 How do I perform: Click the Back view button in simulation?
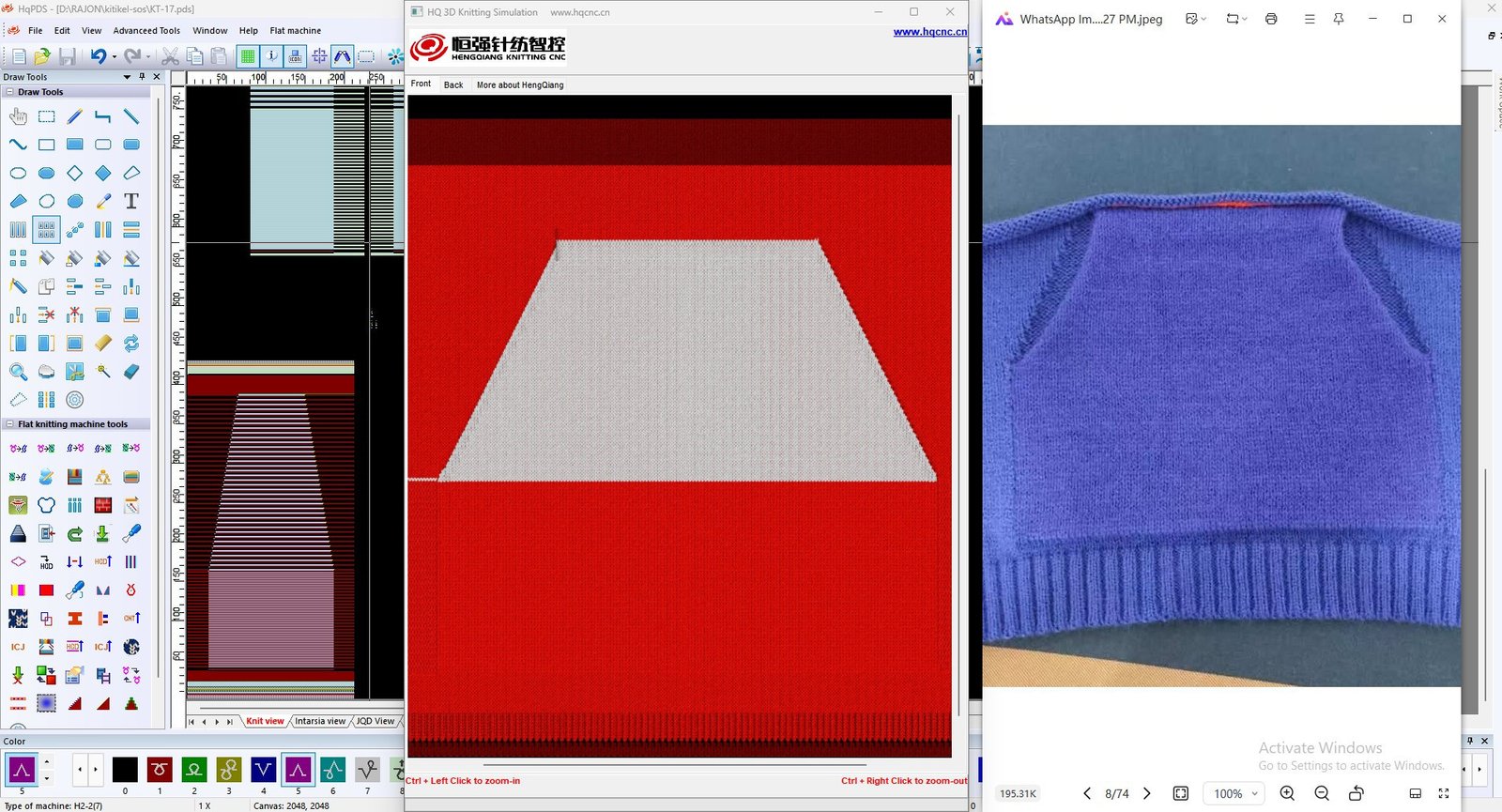(x=453, y=84)
